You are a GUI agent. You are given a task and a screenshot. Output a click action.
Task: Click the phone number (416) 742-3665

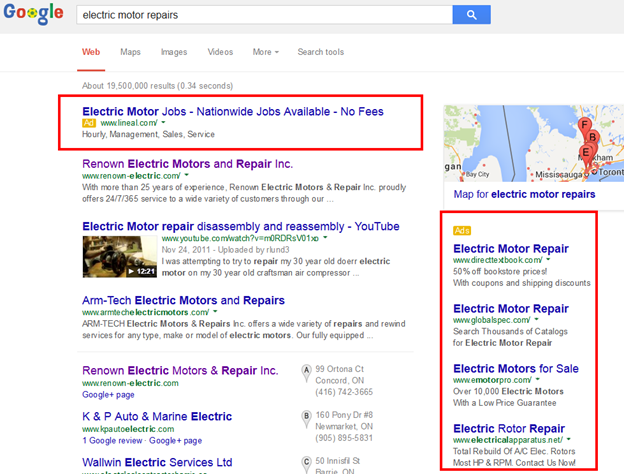[x=344, y=392]
